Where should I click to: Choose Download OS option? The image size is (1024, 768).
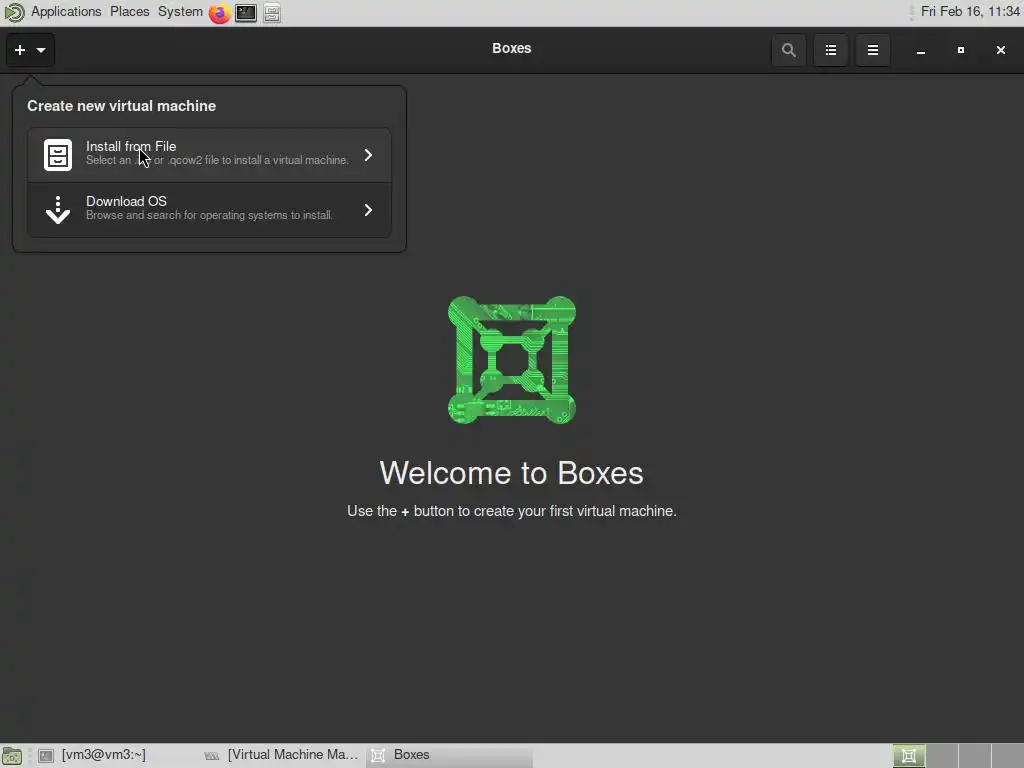click(209, 210)
